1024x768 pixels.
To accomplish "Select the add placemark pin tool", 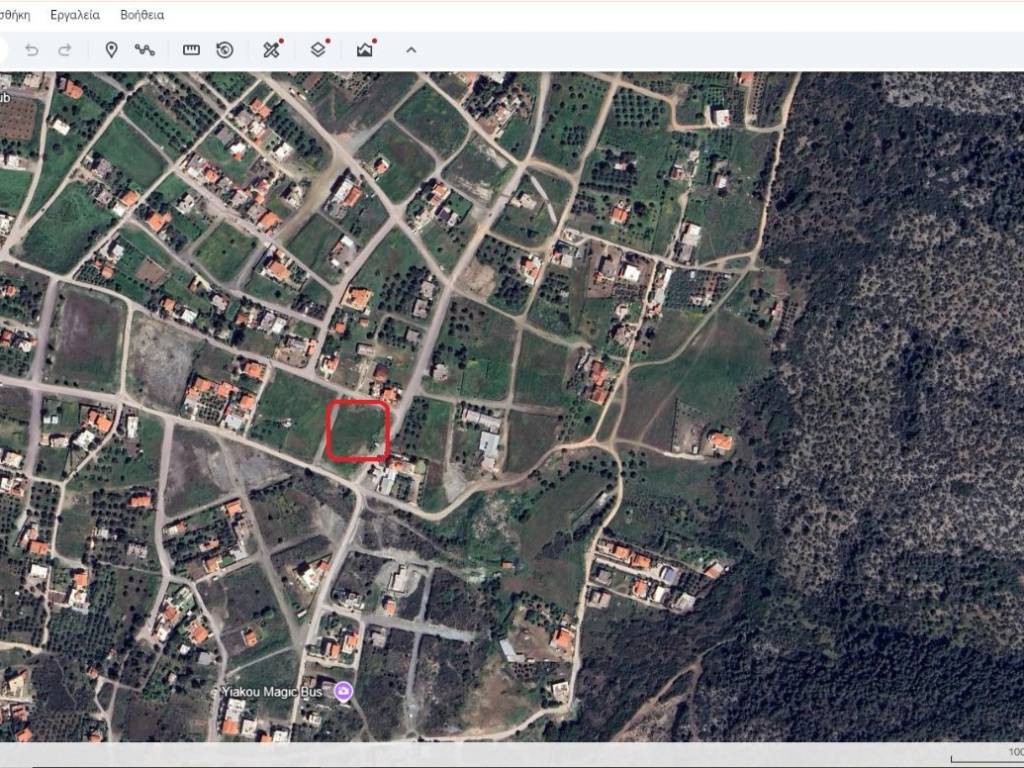I will click(111, 50).
